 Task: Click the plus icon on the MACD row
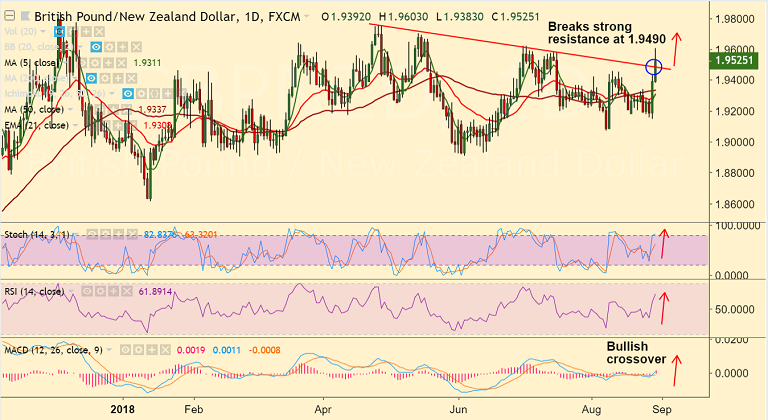point(152,350)
